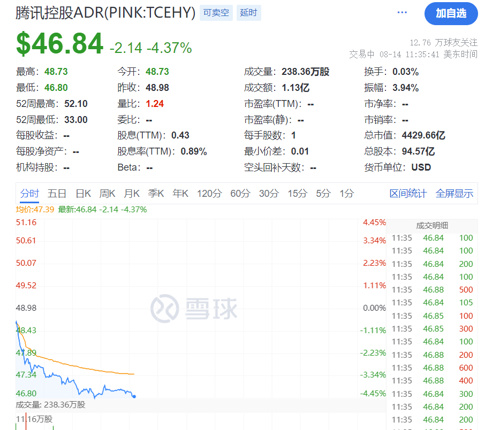Click the latest price dot on chart
The height and width of the screenshot is (430, 500).
click(134, 396)
